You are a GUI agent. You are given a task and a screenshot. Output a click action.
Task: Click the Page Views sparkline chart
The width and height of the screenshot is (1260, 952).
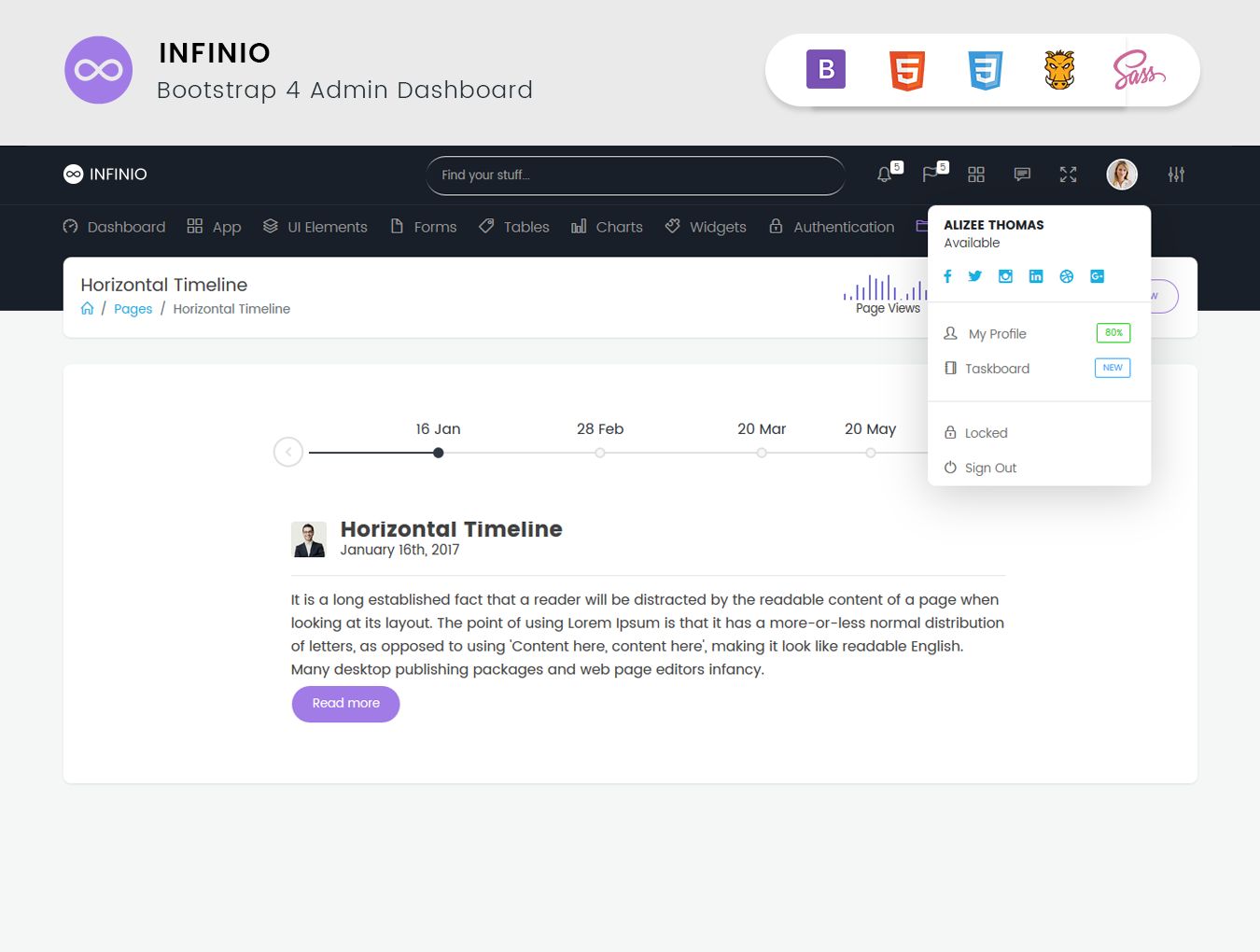[x=885, y=287]
